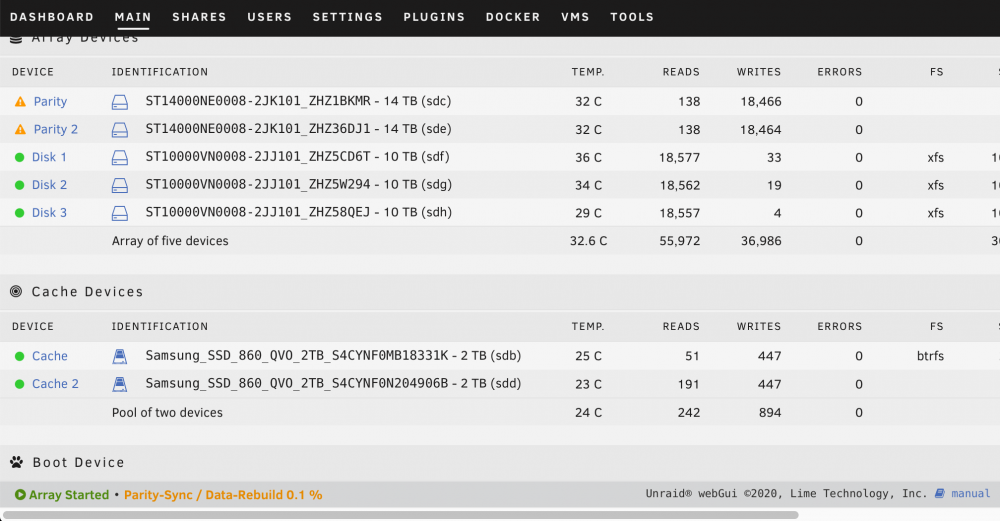1000x521 pixels.
Task: Click the hard drive icon for sdc
Action: click(x=120, y=102)
